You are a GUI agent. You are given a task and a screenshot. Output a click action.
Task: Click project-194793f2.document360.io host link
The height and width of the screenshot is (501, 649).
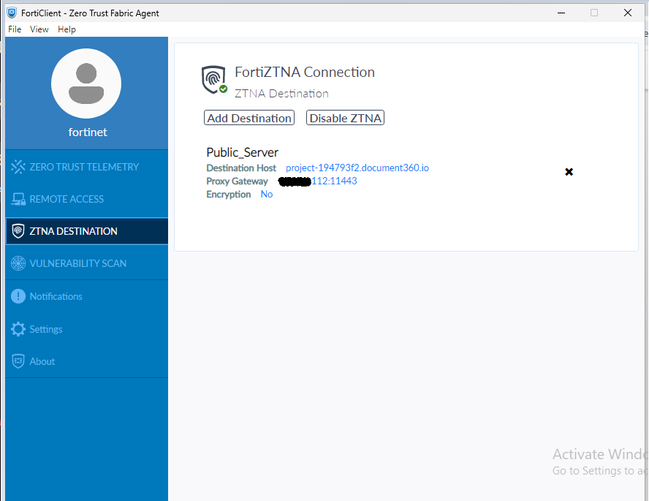click(x=357, y=168)
